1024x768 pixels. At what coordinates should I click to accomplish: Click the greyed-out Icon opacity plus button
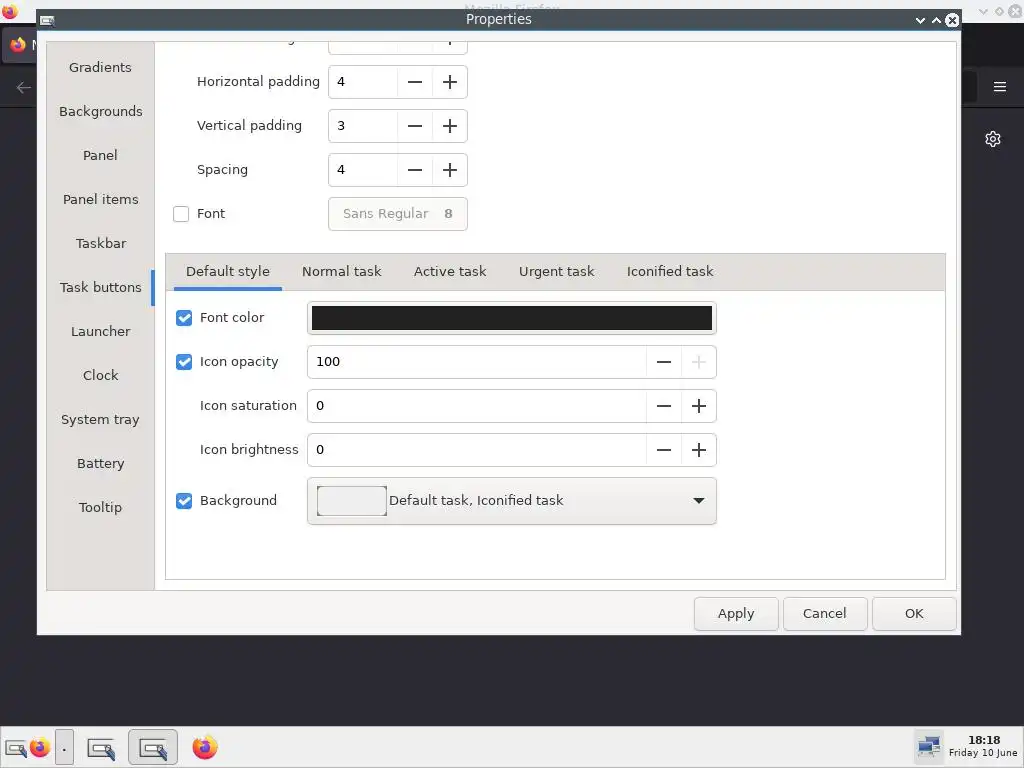[699, 362]
